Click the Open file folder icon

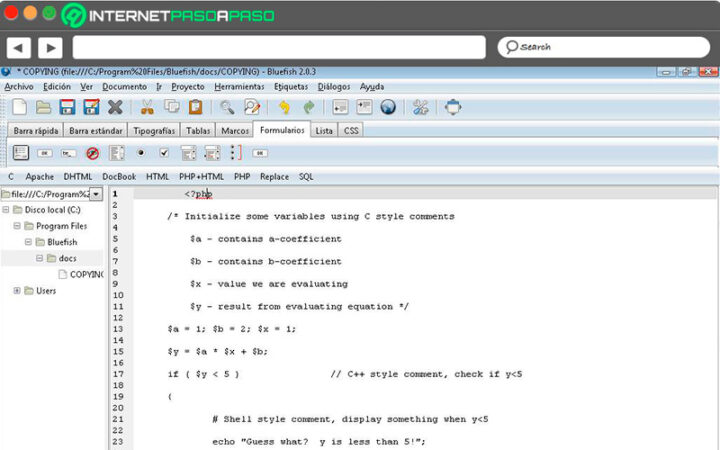44,107
